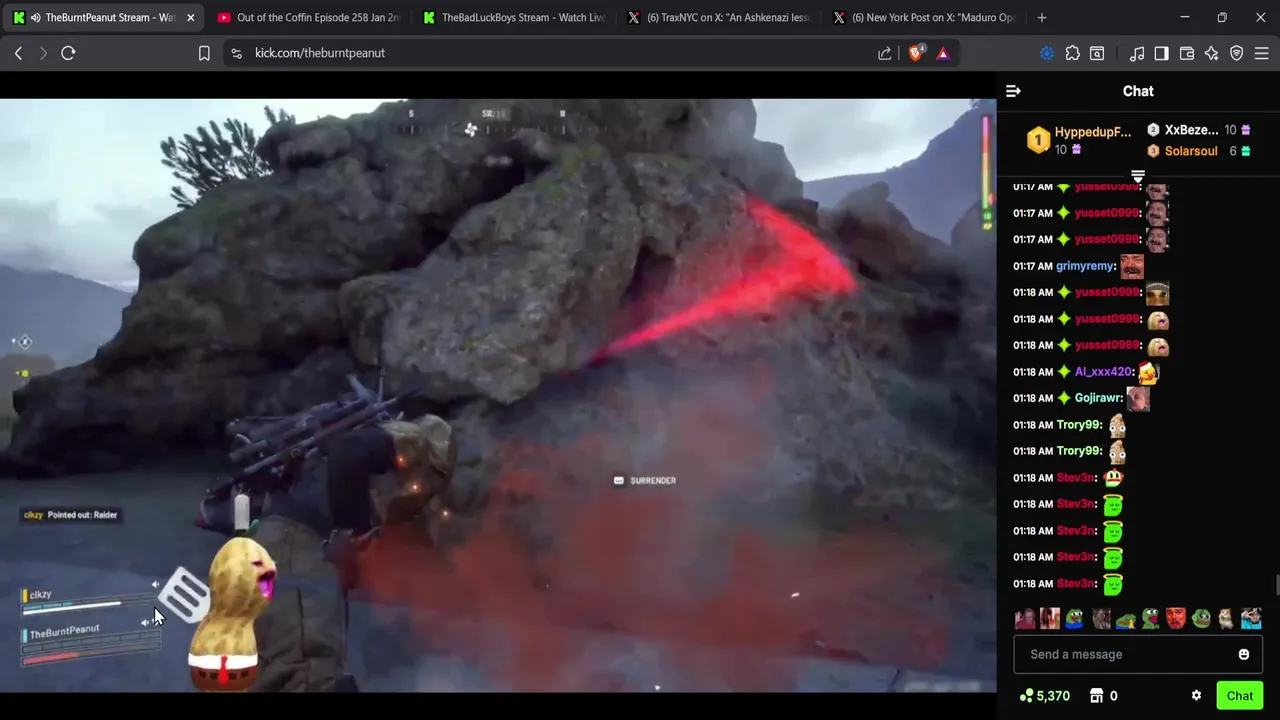
Task: Click the Chat panel header title
Action: 1138,91
